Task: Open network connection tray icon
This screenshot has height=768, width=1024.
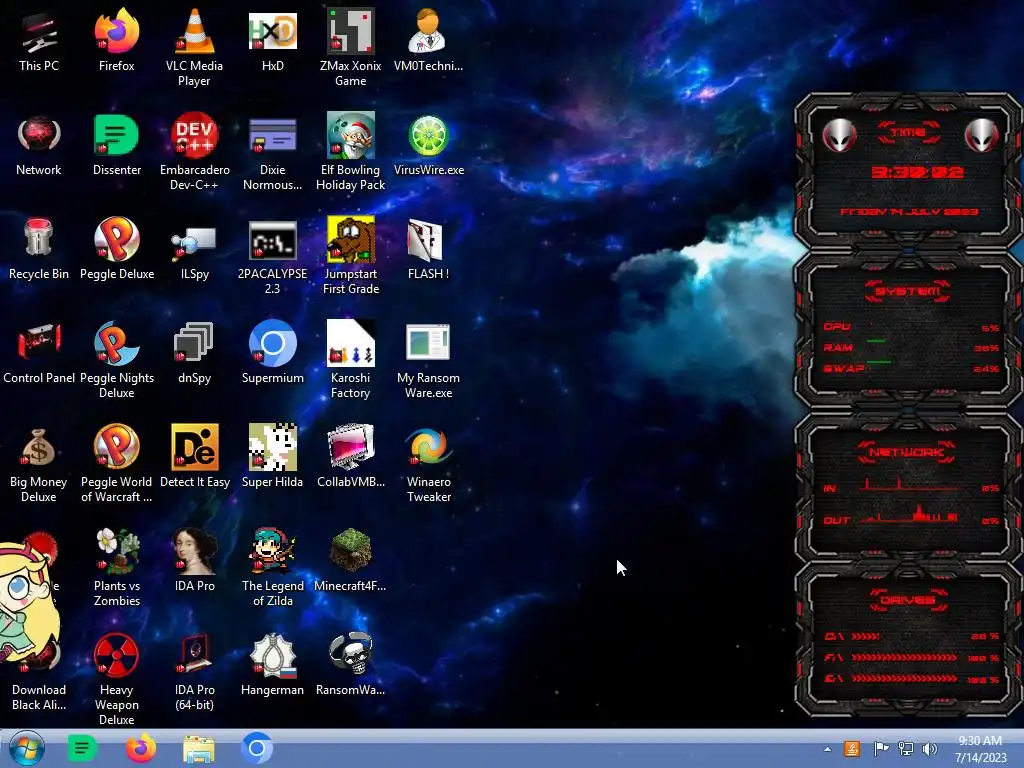Action: 905,748
